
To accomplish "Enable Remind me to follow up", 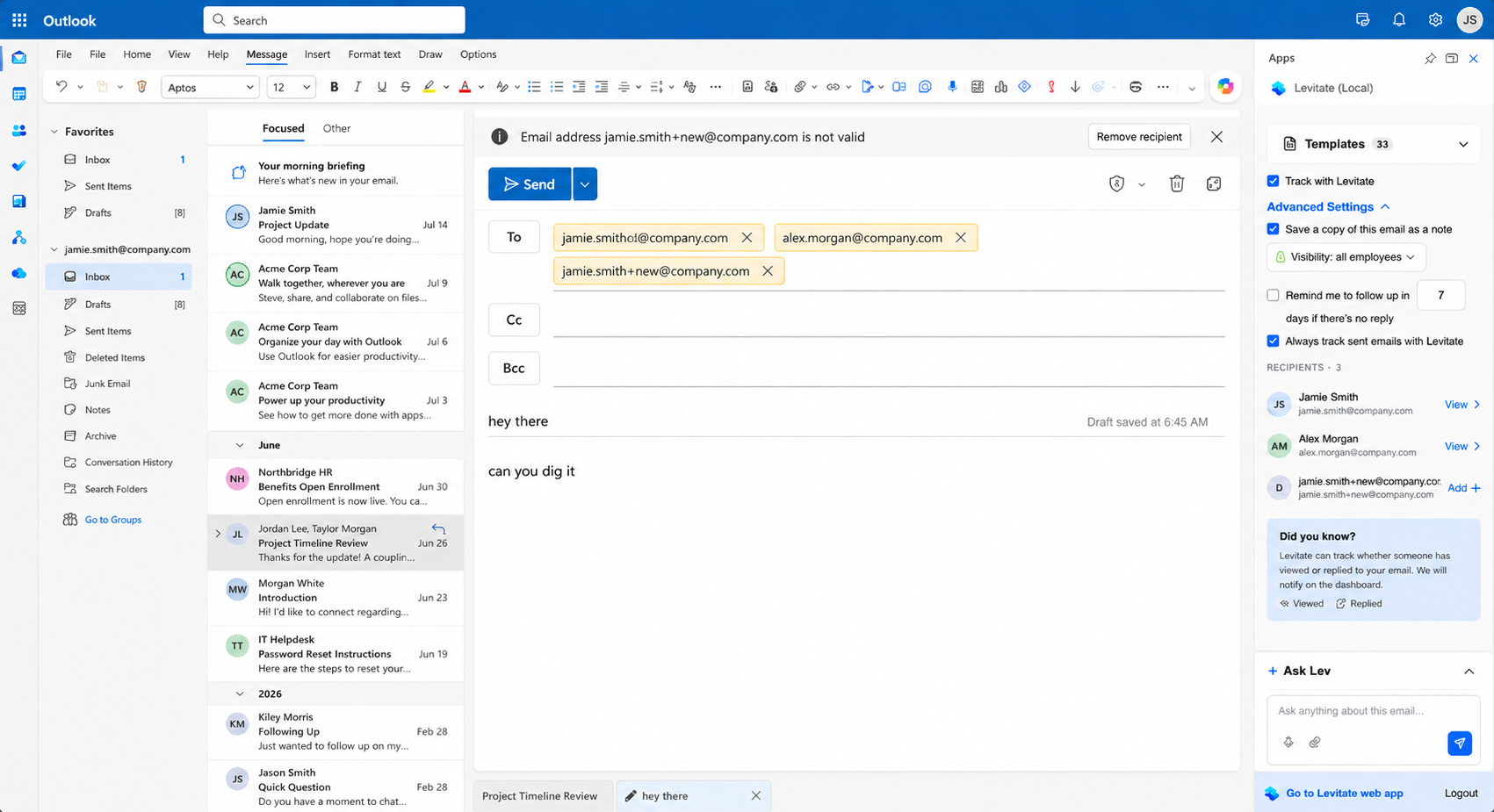I will pyautogui.click(x=1273, y=295).
